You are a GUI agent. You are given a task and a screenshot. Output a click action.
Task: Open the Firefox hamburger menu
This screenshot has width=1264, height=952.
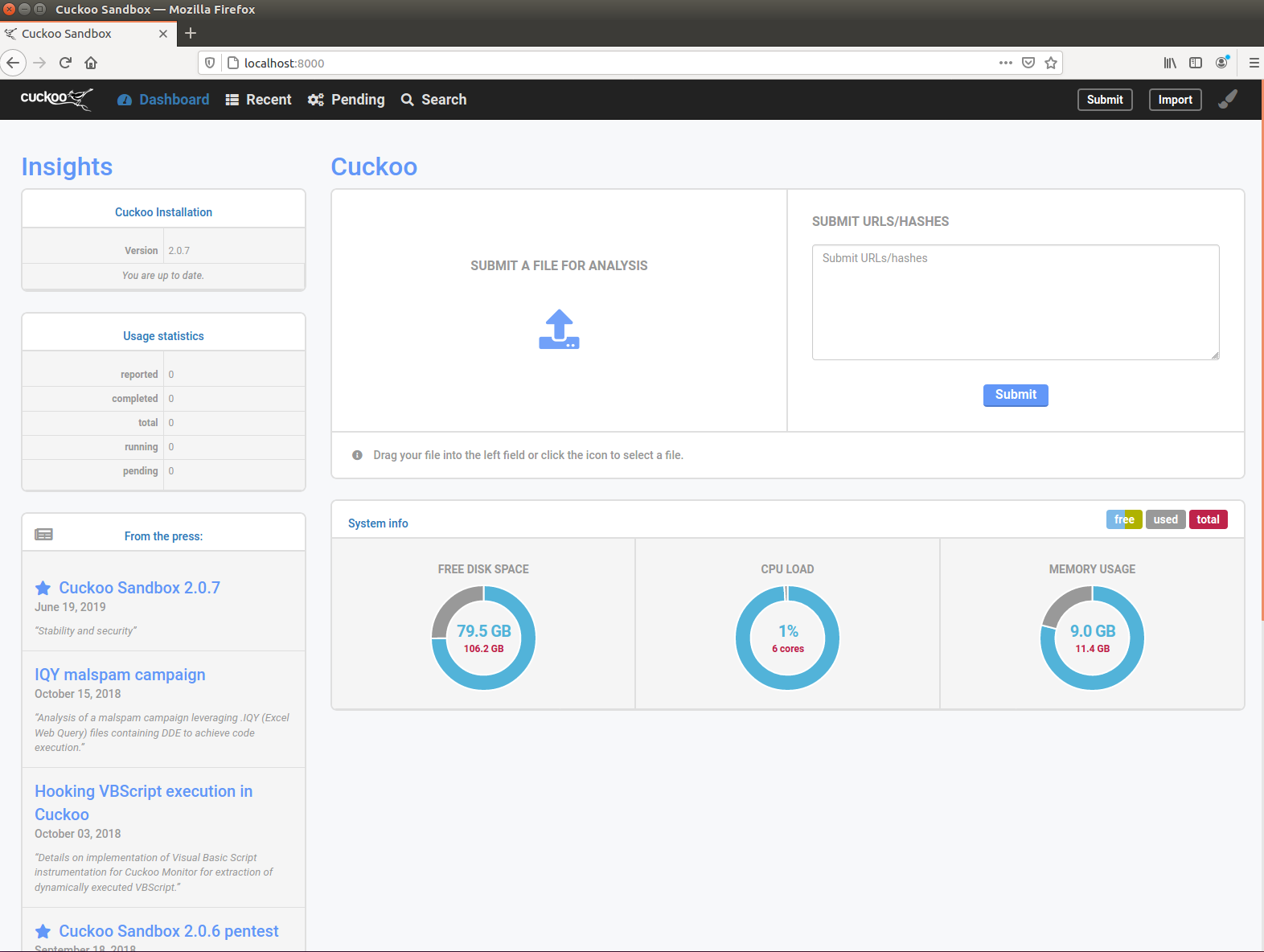point(1254,63)
